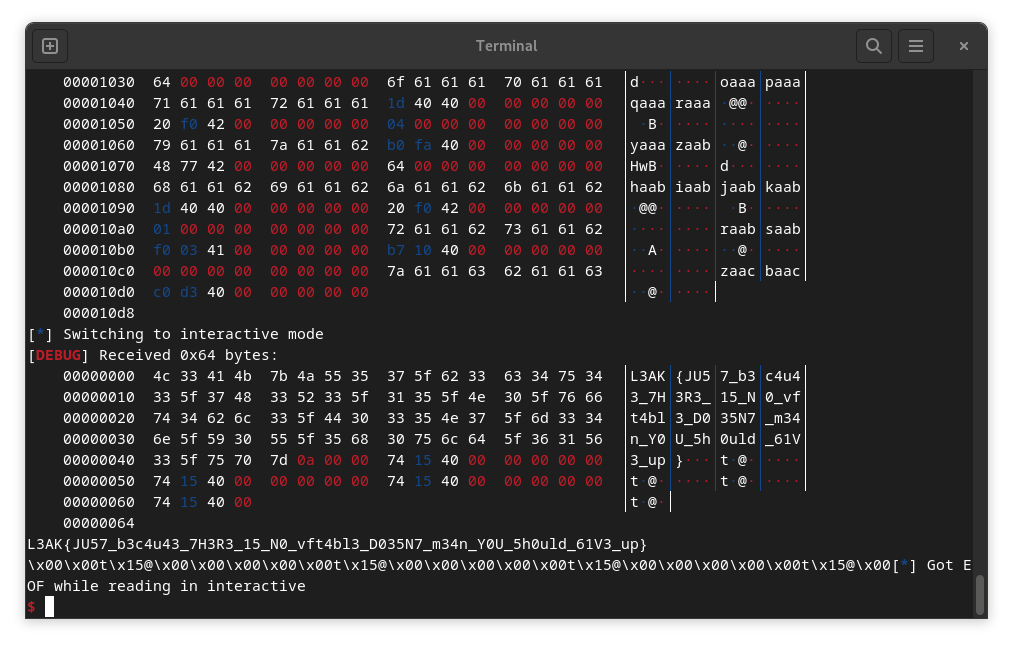Click 'Received 0x64 bytes' text
The height and width of the screenshot is (647, 1013).
pos(188,355)
